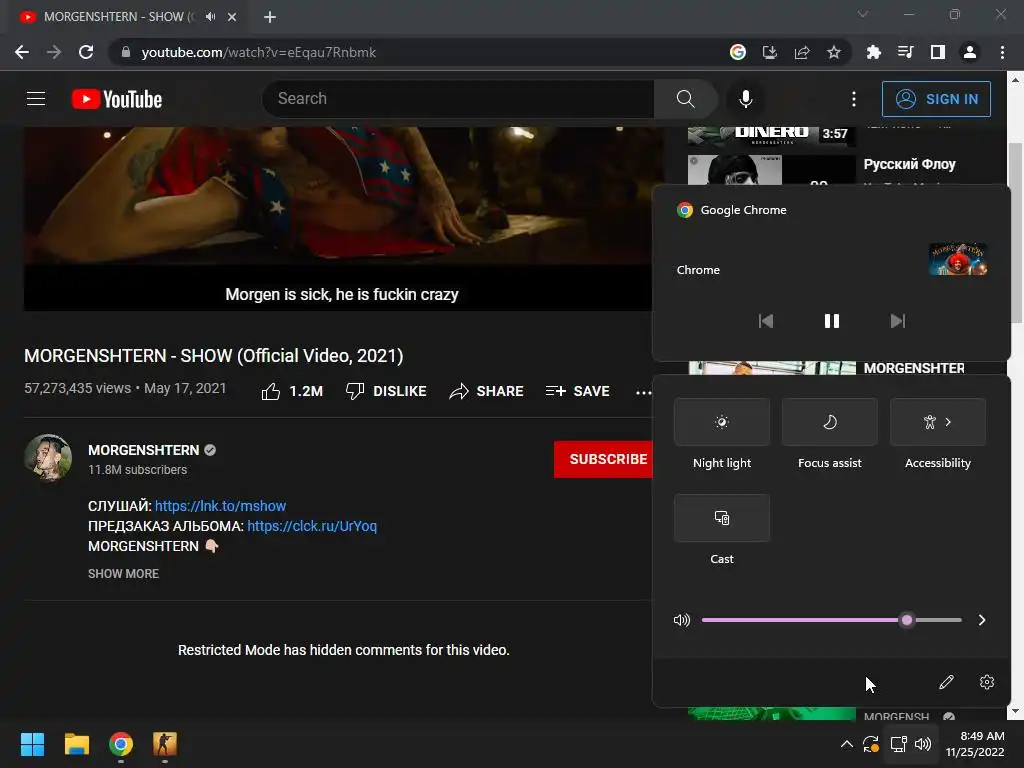Skip to next track in media flyout

(898, 321)
